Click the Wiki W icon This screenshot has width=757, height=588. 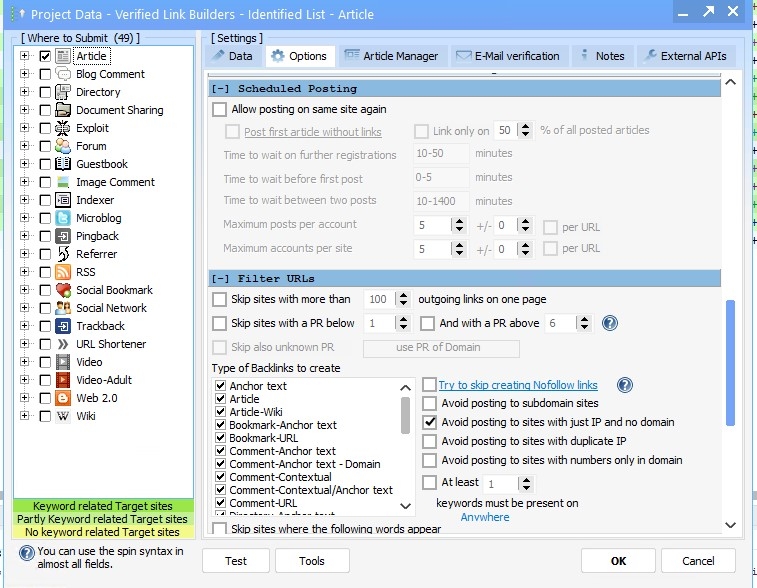63,416
